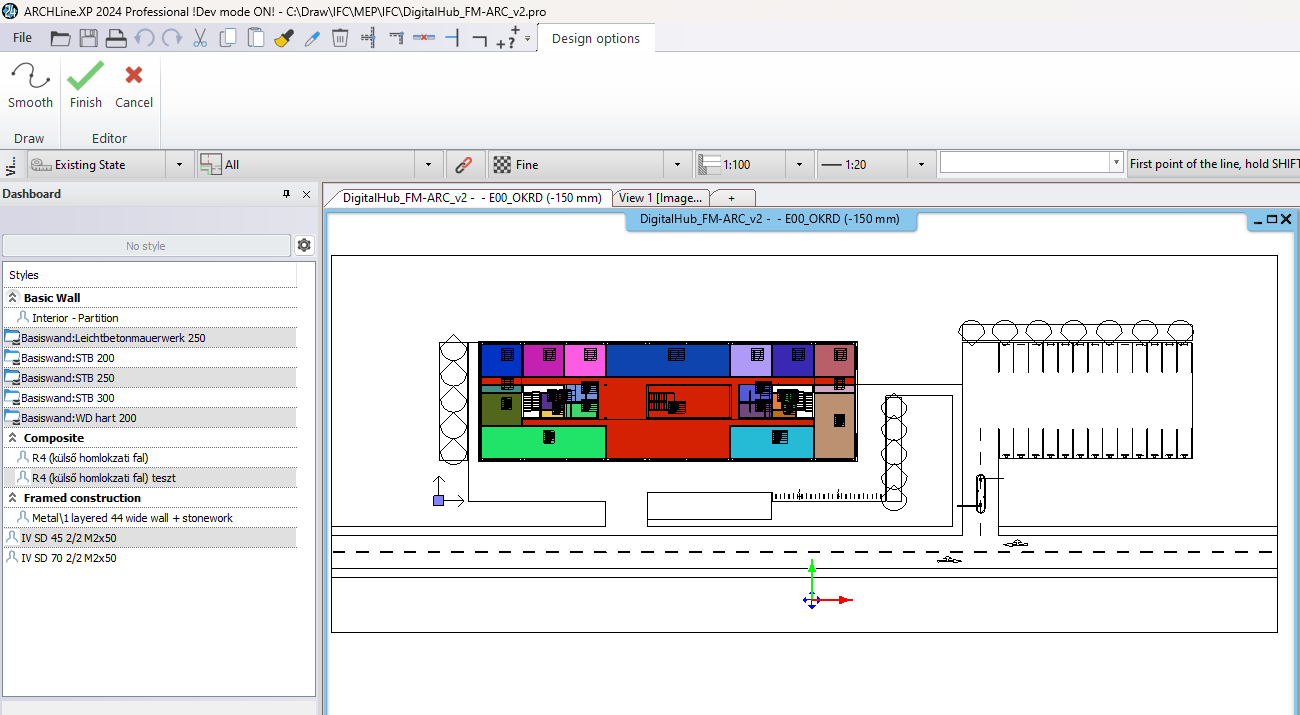Click the Open folder icon
This screenshot has height=715, width=1300.
pos(60,37)
